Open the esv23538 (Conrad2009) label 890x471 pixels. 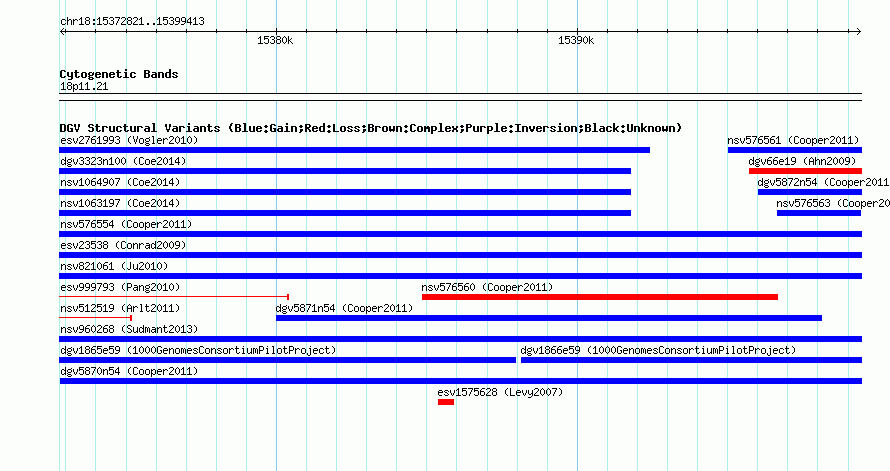123,245
